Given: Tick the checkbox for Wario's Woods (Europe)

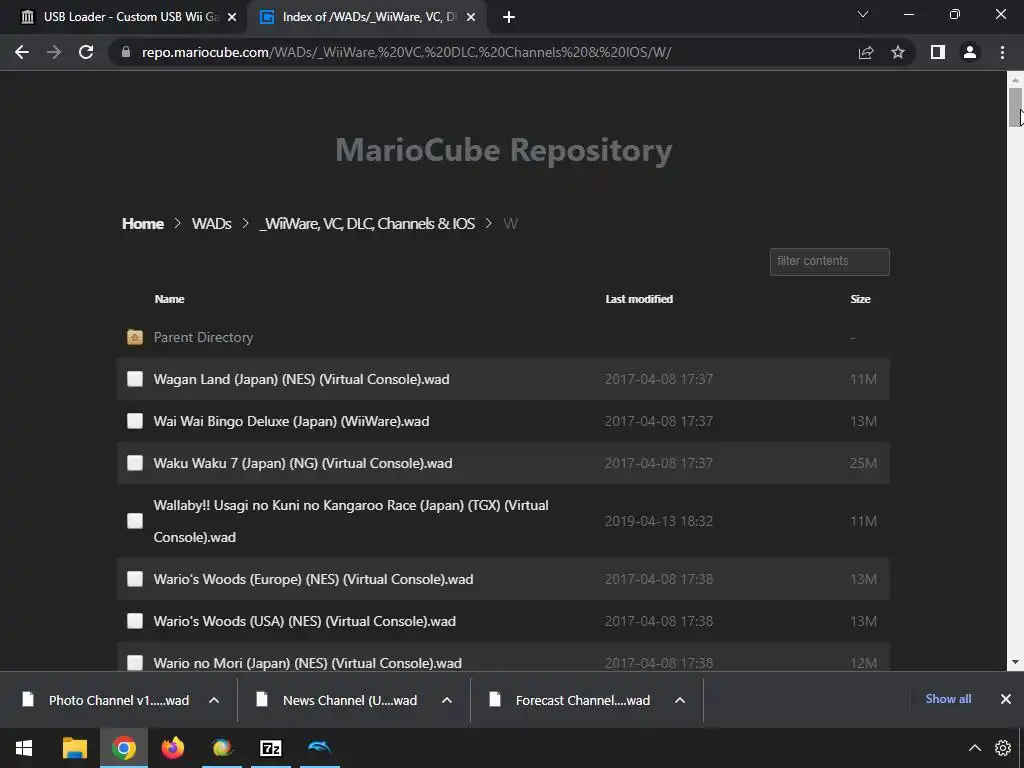Looking at the screenshot, I should 135,579.
